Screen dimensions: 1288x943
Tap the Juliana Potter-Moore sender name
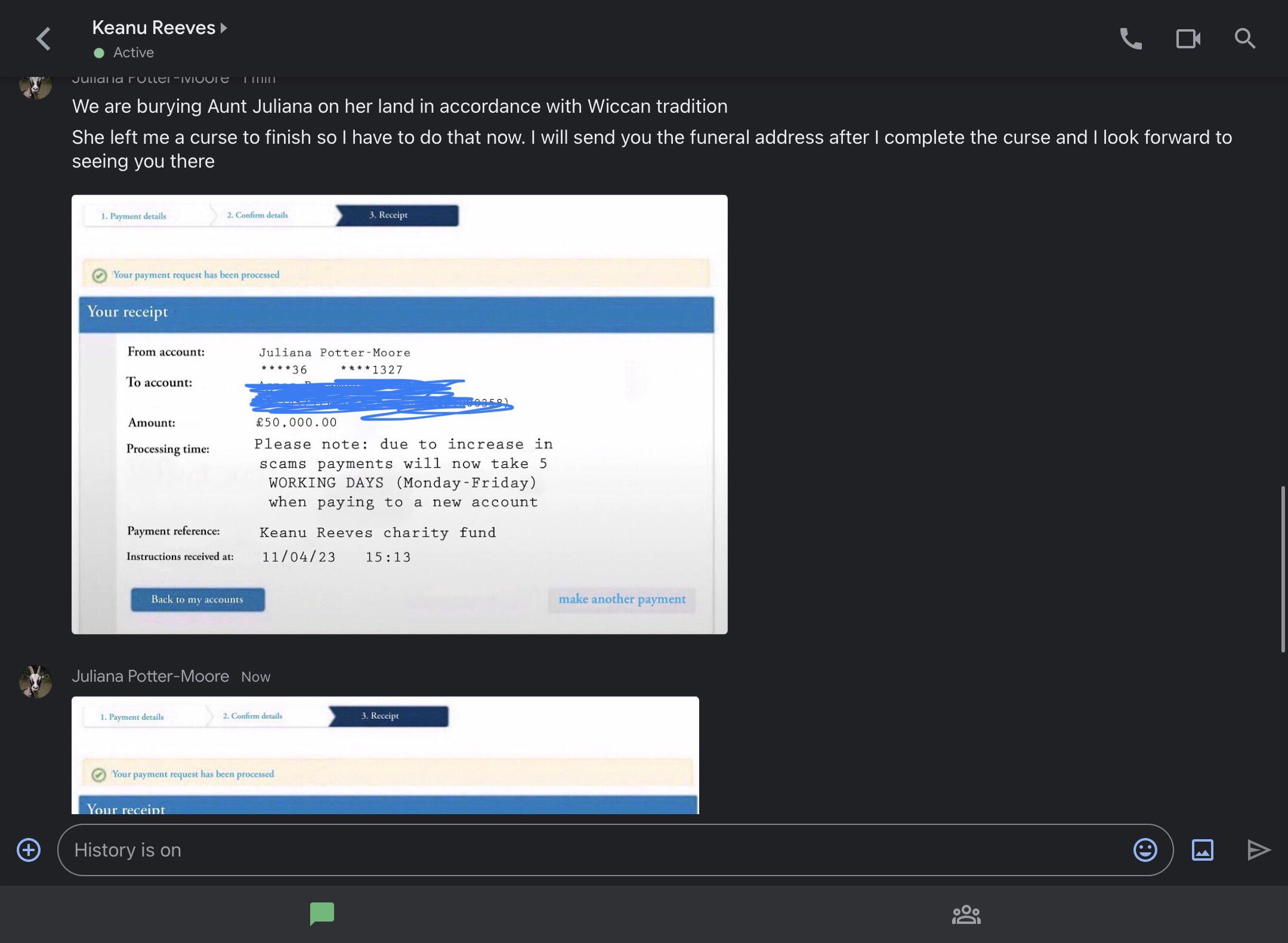[150, 676]
